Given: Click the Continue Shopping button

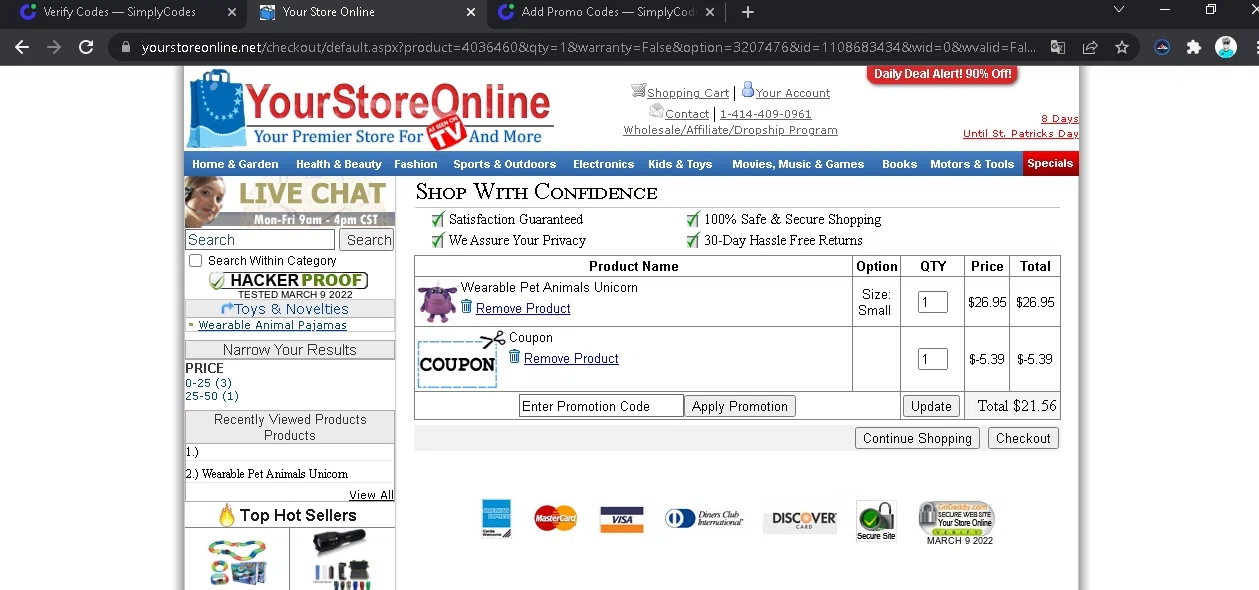Looking at the screenshot, I should coord(917,438).
